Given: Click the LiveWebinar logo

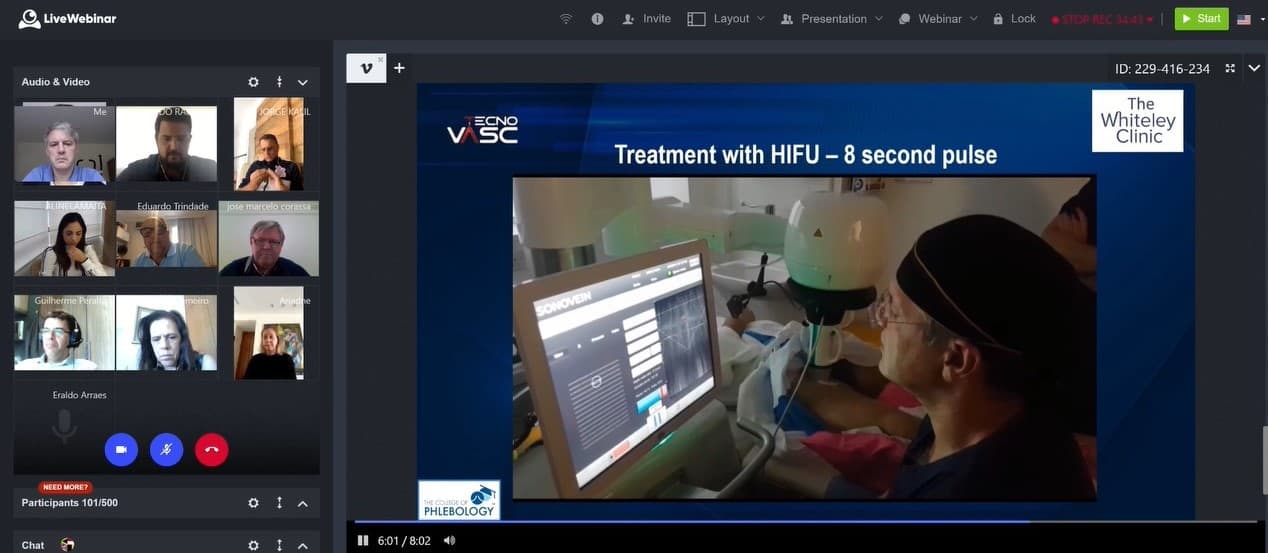Looking at the screenshot, I should click(x=68, y=18).
